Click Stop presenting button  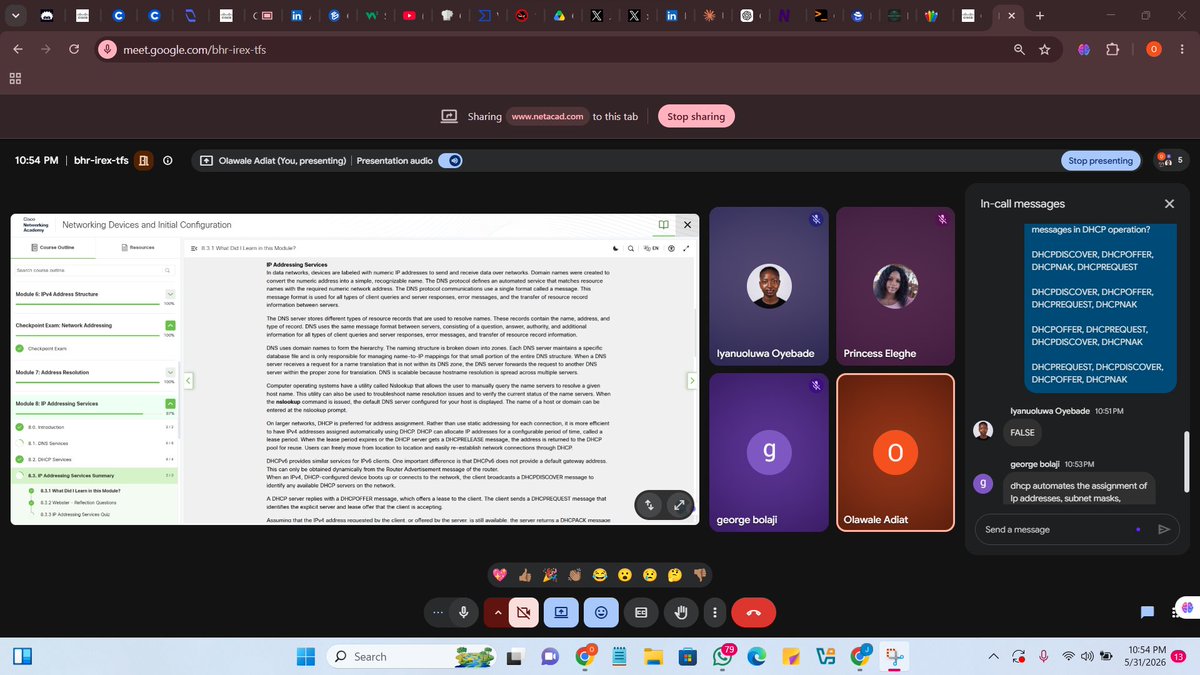click(x=1100, y=160)
